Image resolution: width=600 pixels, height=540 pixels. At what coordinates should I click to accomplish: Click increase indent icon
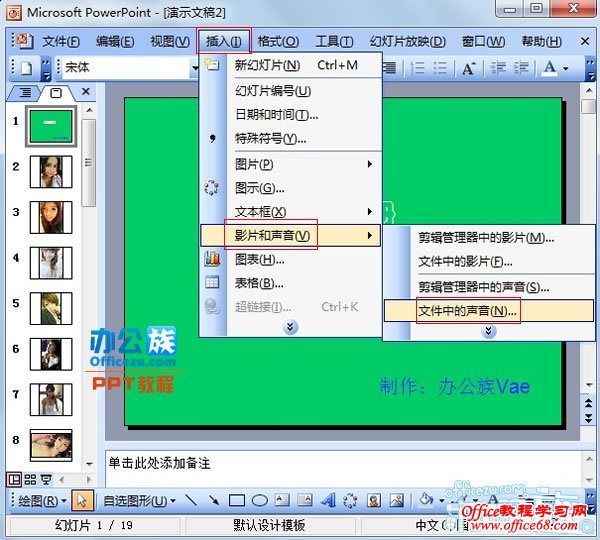[521, 68]
